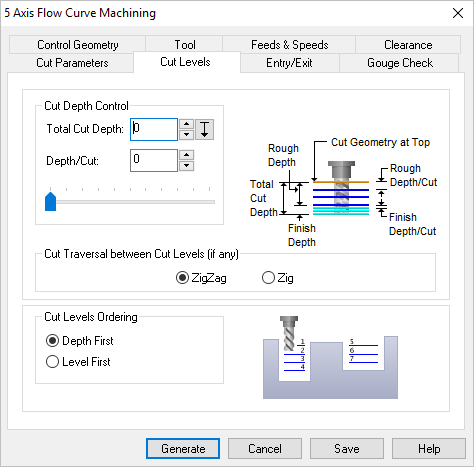474x467 pixels.
Task: Increase Depth/Cut with up arrow
Action: 186,155
